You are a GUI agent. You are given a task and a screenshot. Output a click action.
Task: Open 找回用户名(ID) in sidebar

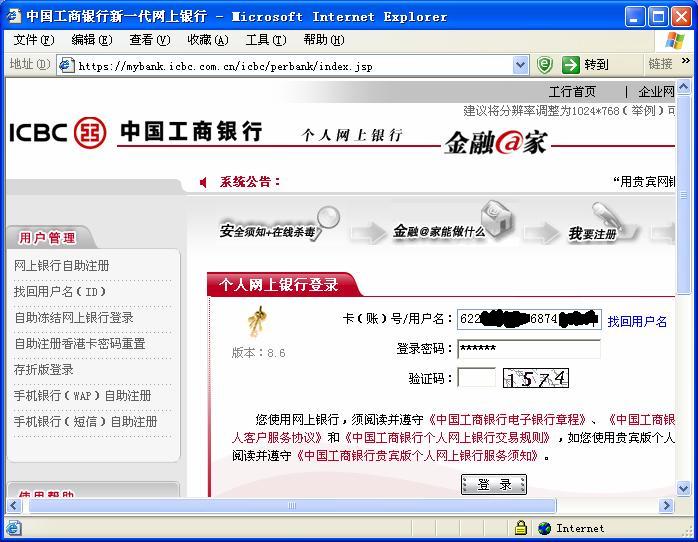point(60,292)
